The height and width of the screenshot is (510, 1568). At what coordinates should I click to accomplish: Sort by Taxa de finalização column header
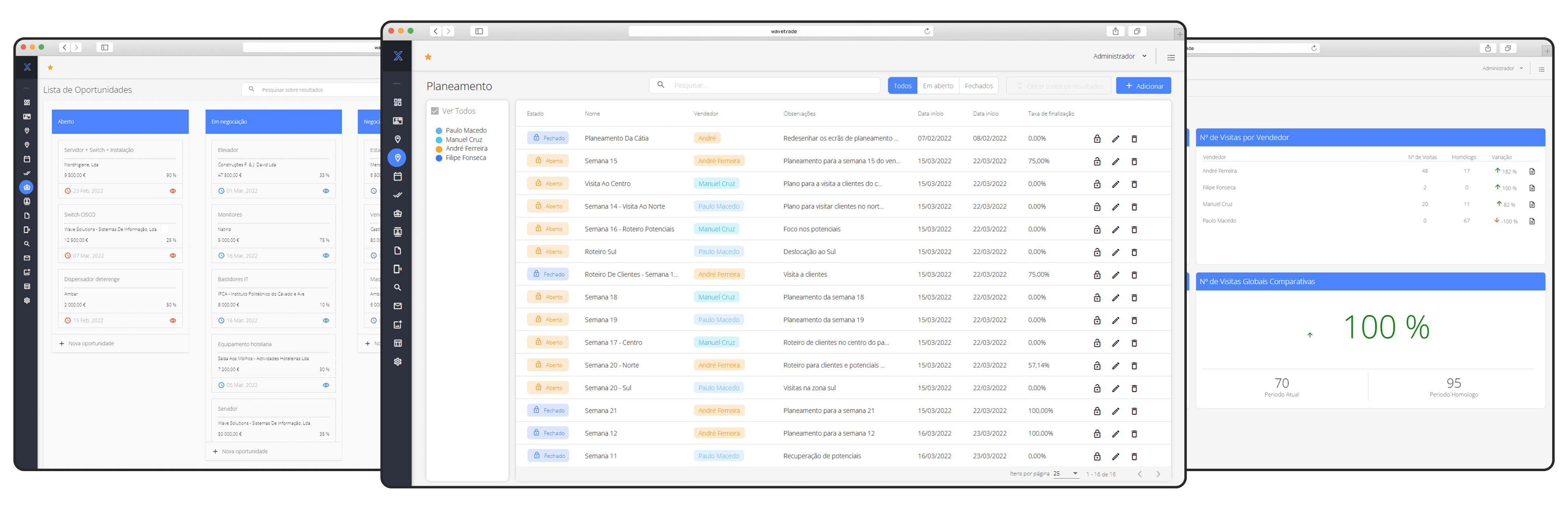[x=1050, y=114]
